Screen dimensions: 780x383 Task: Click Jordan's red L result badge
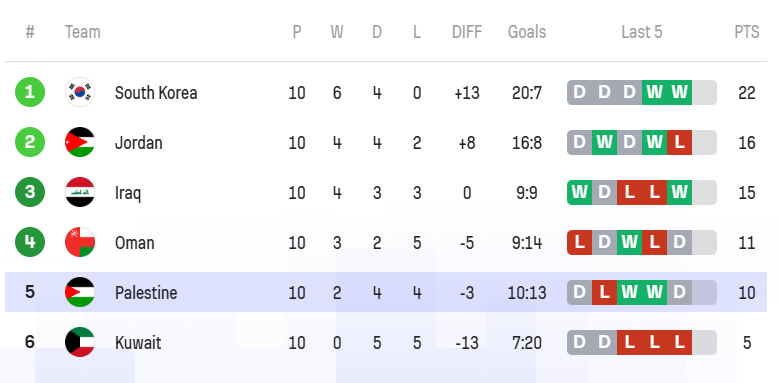(x=679, y=142)
